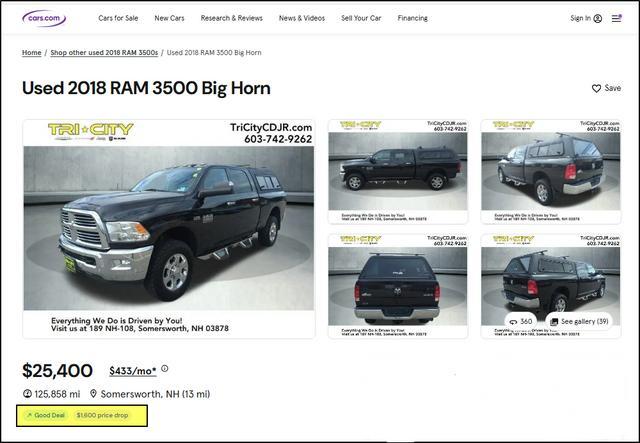Open the side-profile truck thumbnail

point(398,172)
